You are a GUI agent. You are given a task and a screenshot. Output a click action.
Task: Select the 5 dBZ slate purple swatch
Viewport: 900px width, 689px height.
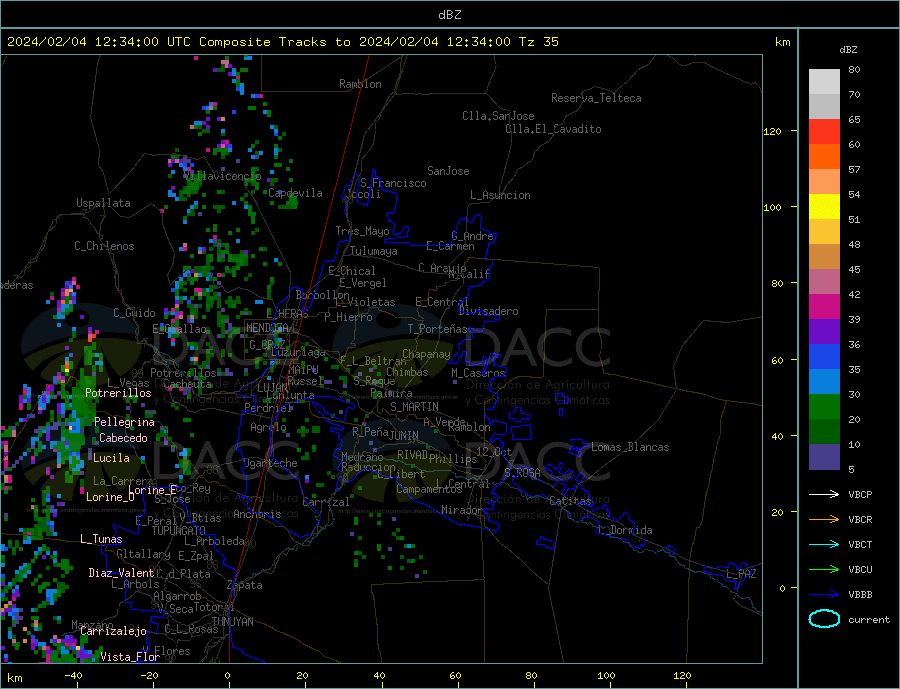click(824, 457)
